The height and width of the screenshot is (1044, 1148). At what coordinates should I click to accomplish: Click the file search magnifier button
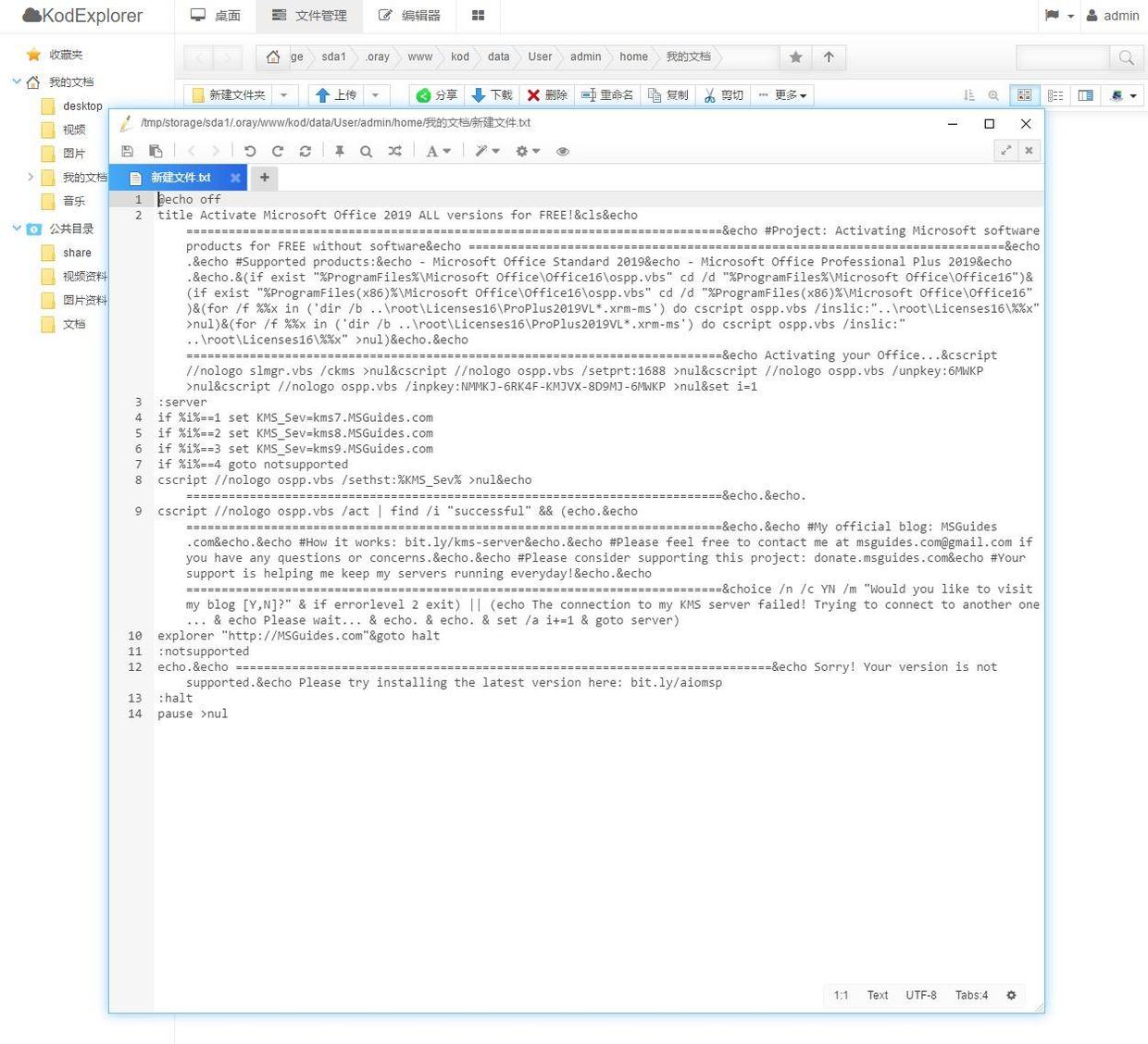pos(1126,57)
